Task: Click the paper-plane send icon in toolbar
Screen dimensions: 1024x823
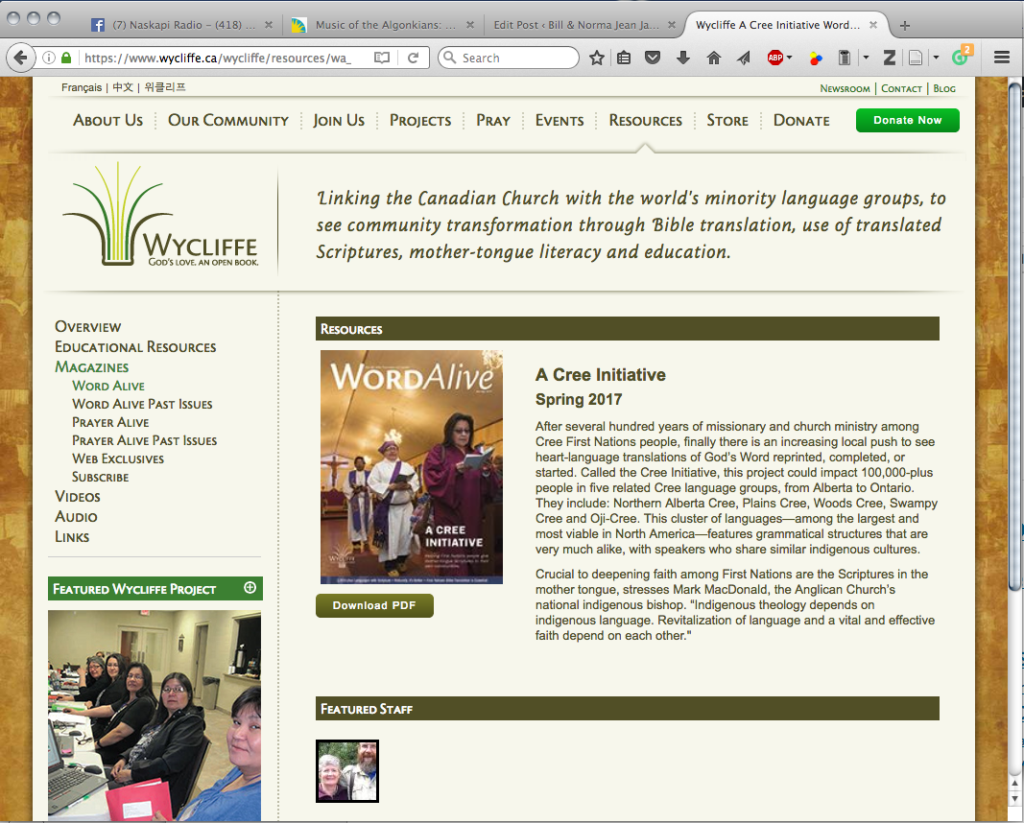Action: click(744, 57)
